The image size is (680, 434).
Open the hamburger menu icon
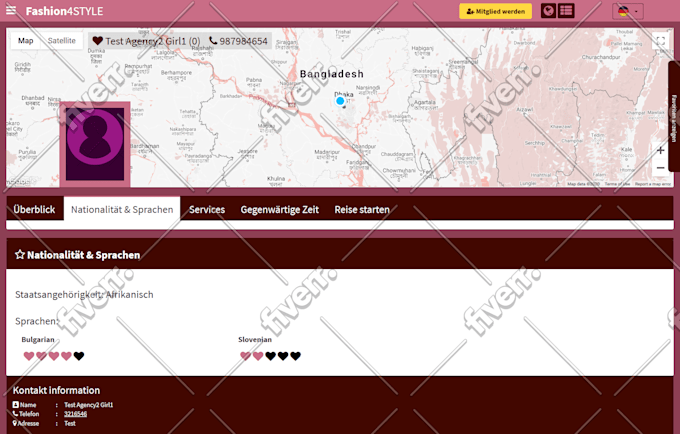pos(11,10)
